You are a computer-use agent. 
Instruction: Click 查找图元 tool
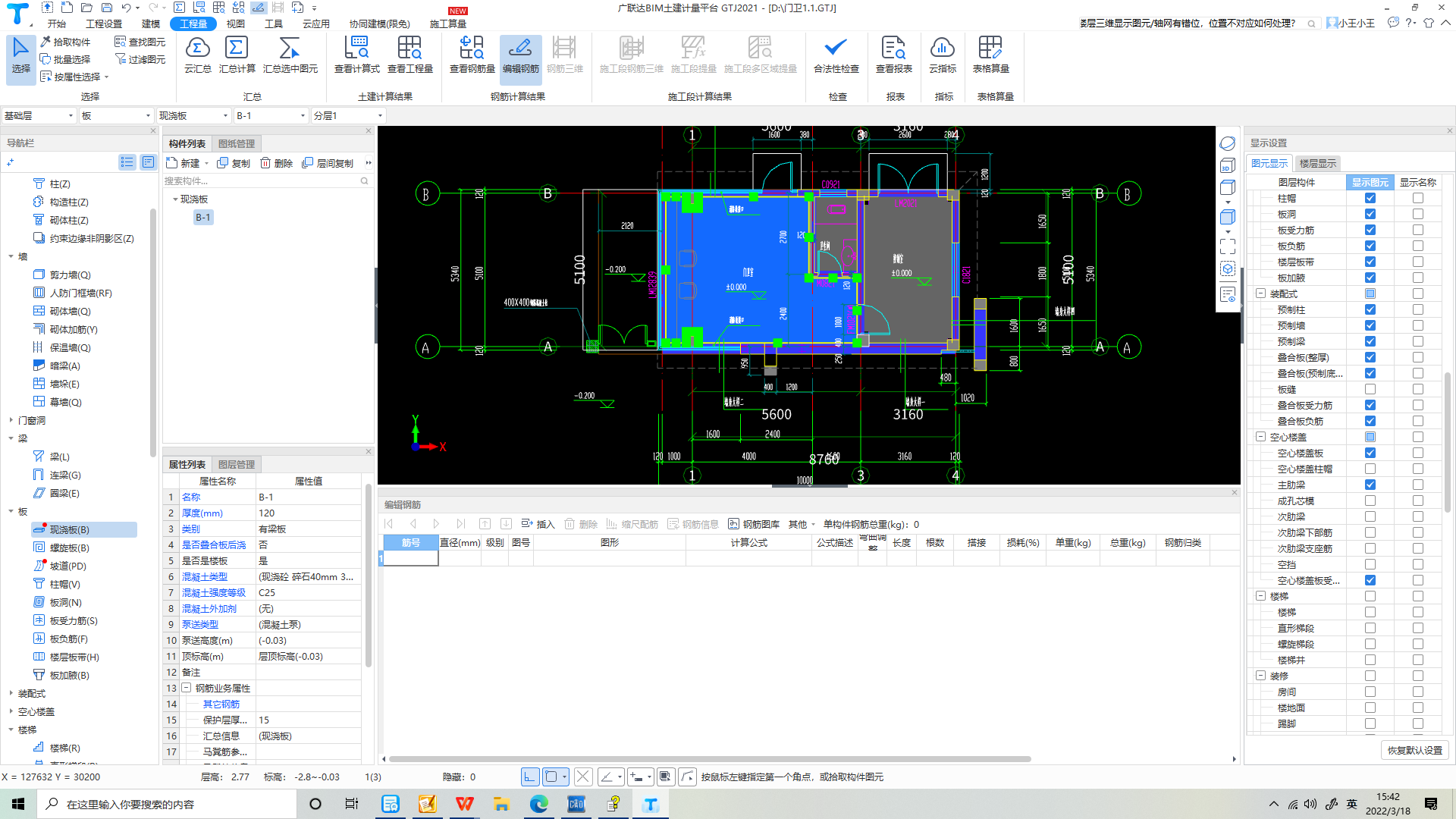coord(140,42)
